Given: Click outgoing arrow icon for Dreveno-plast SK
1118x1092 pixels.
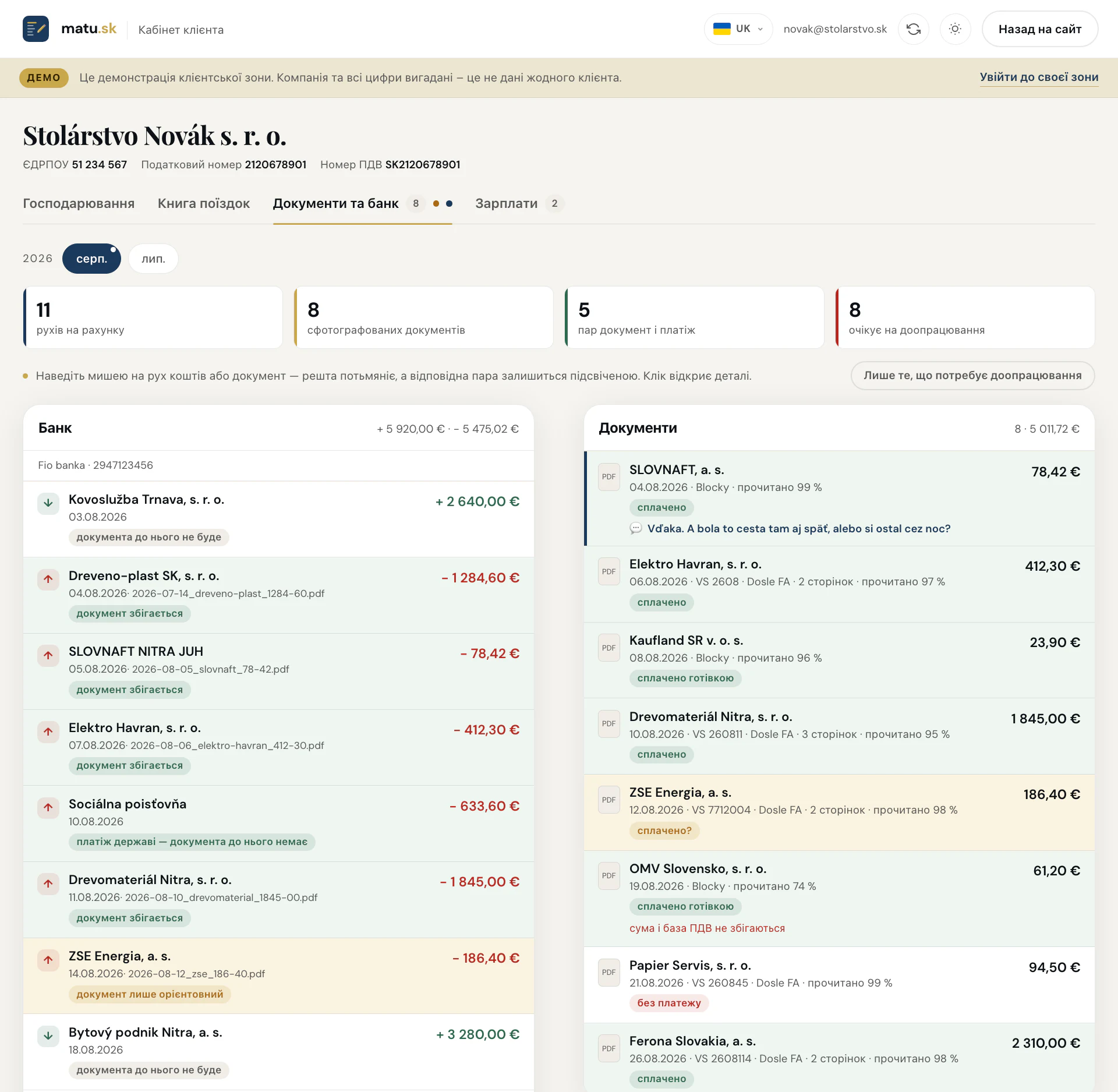Looking at the screenshot, I should click(48, 579).
